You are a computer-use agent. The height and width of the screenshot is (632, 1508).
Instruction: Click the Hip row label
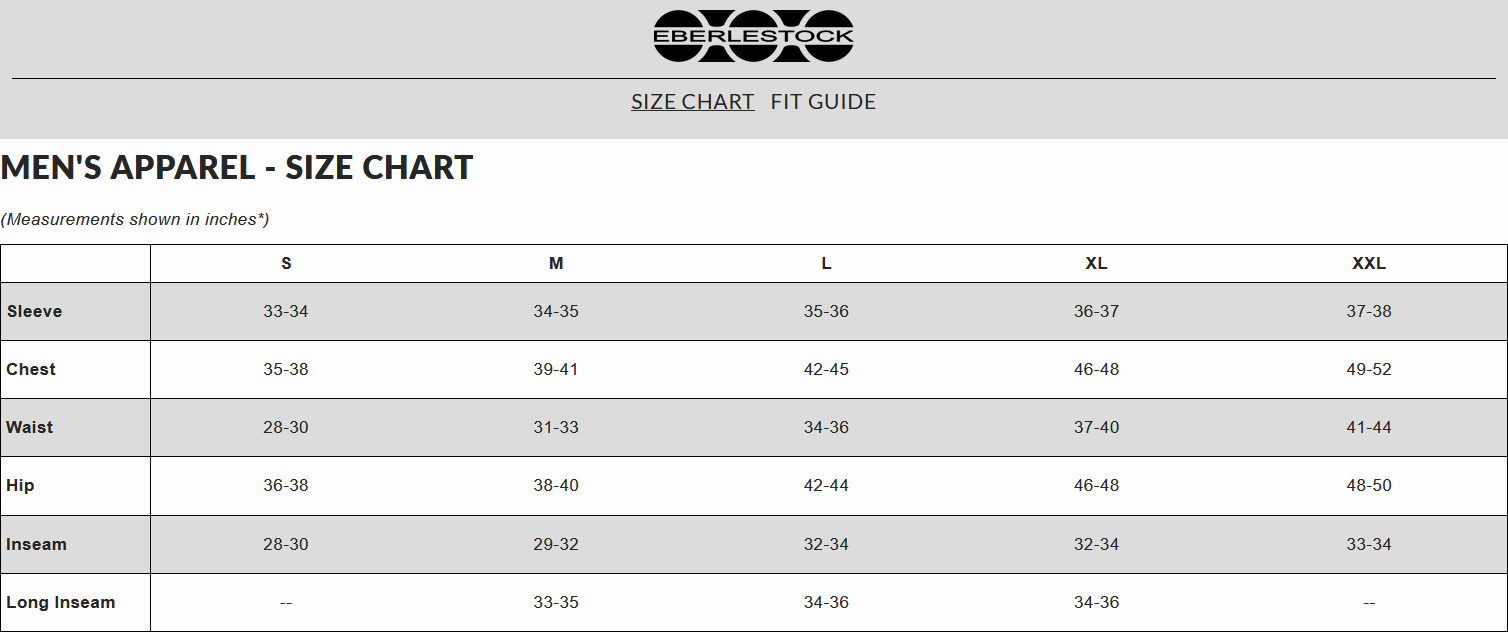[x=21, y=486]
